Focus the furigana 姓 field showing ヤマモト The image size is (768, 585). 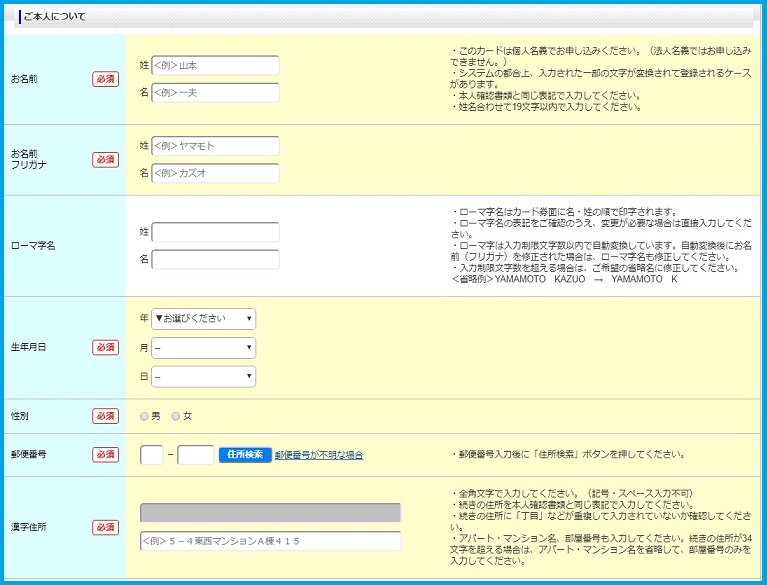point(215,146)
